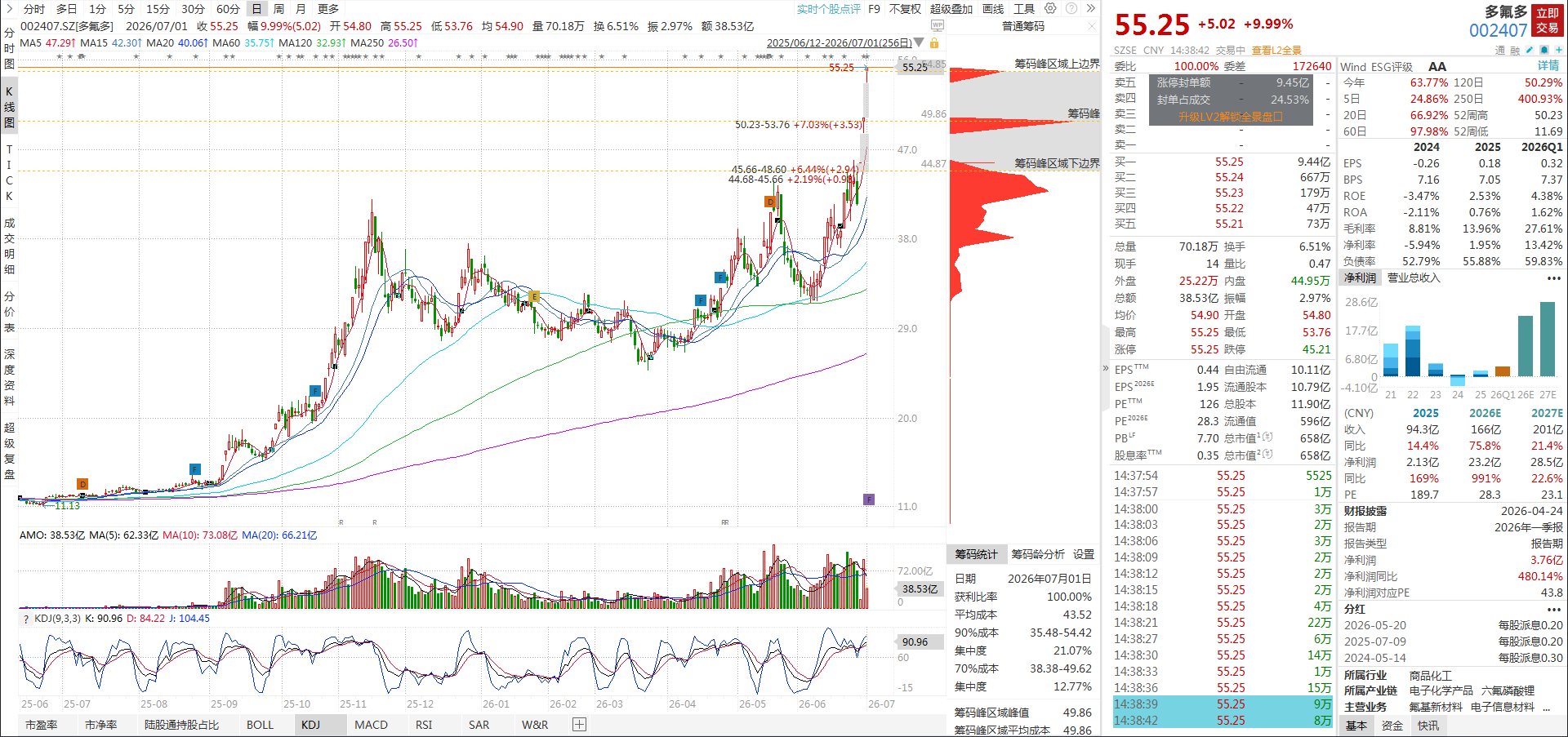Expand toolbar with the double chevron
This screenshot has width=1568, height=737.
coord(1090,8)
